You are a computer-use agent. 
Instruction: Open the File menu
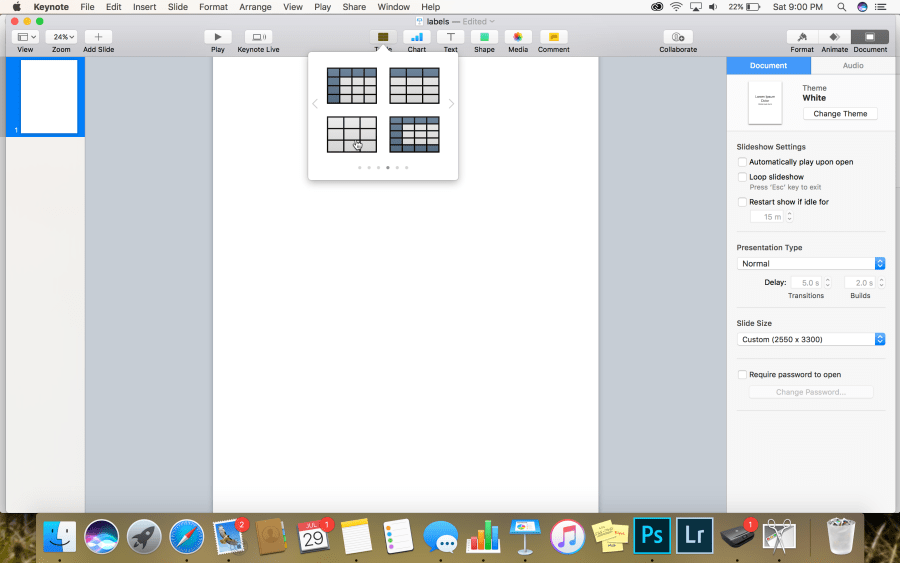click(87, 7)
